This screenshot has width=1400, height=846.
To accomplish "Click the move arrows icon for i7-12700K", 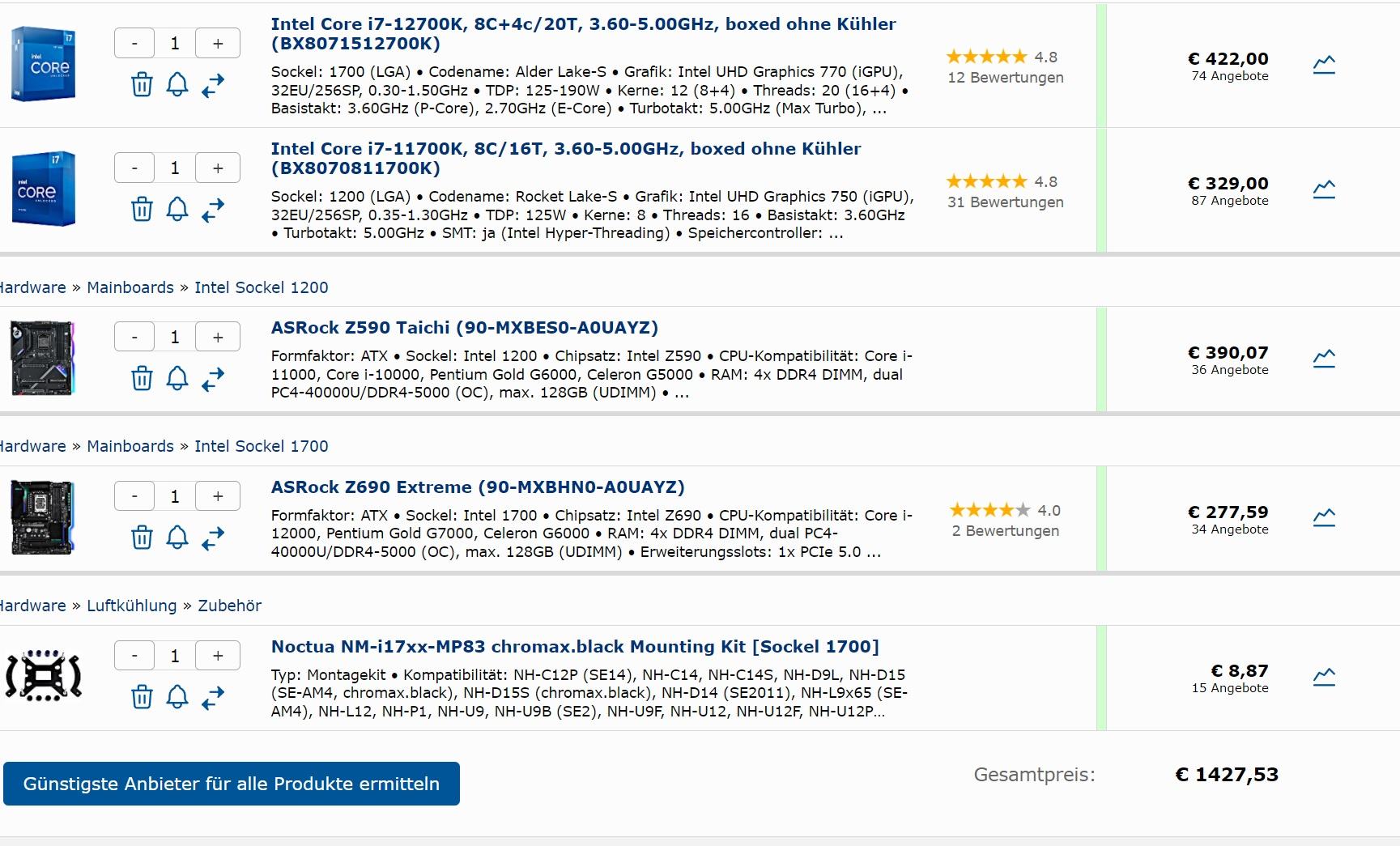I will pyautogui.click(x=213, y=85).
